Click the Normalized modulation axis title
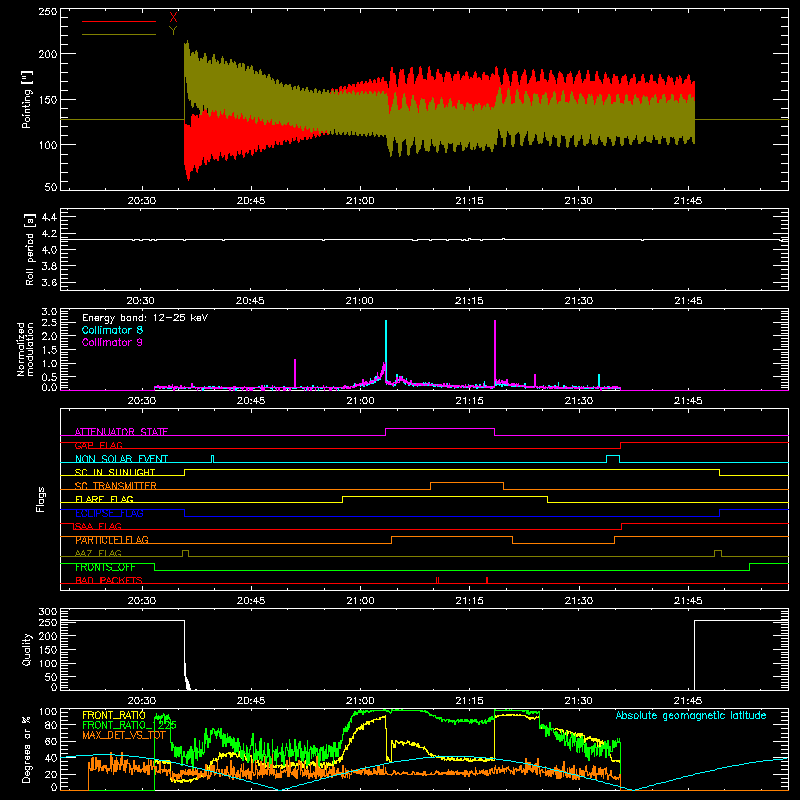This screenshot has width=800, height=800. (x=25, y=349)
